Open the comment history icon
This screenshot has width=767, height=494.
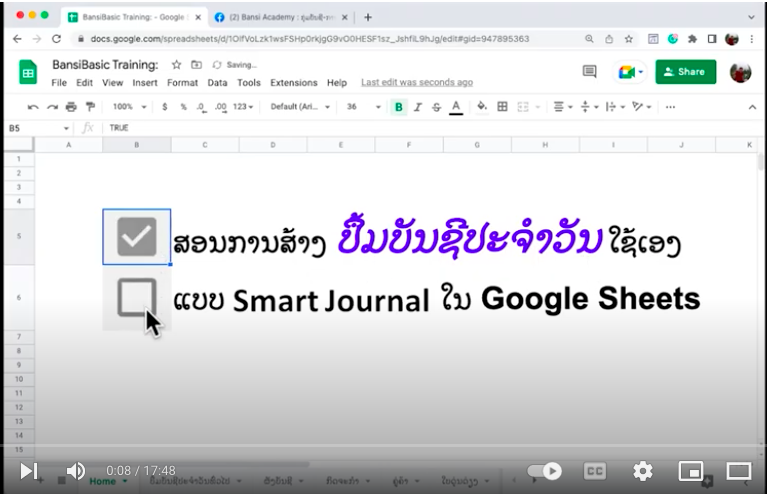coord(589,72)
